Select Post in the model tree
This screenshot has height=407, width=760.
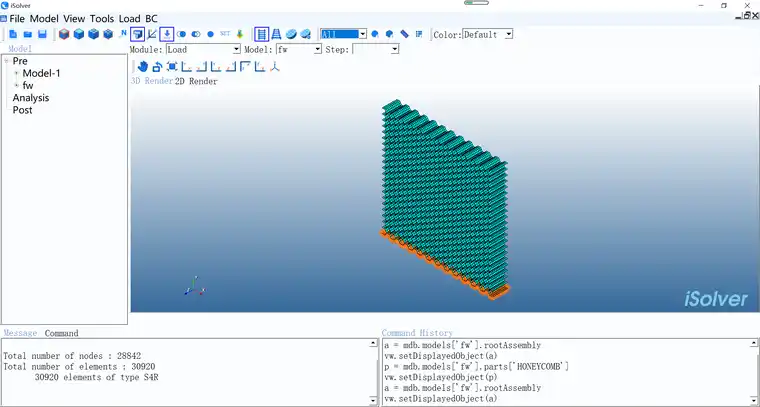tap(22, 110)
